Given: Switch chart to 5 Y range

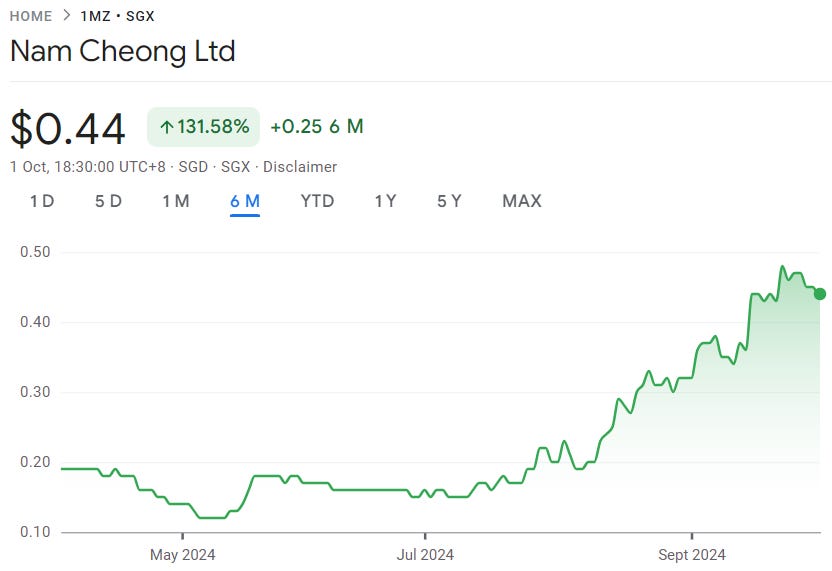Looking at the screenshot, I should [449, 201].
